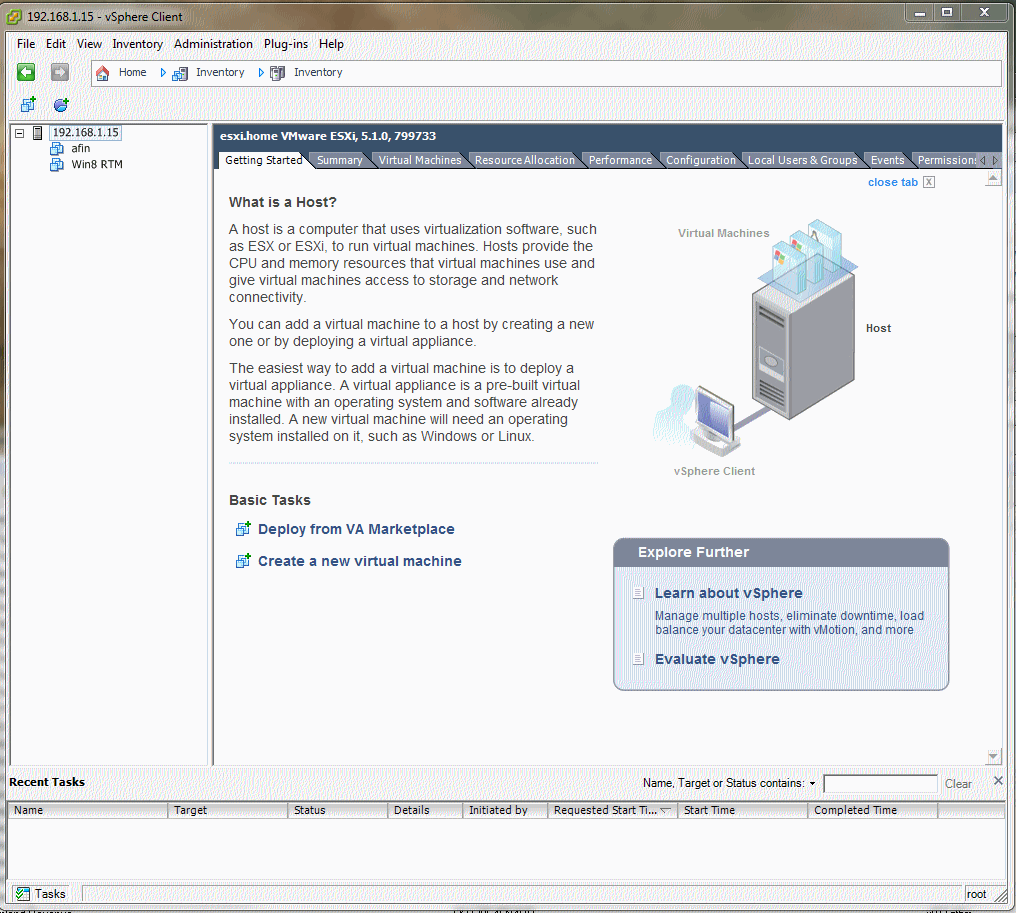The width and height of the screenshot is (1016, 913).
Task: Click the host icon beside 192.168.1.15
Action: (x=37, y=131)
